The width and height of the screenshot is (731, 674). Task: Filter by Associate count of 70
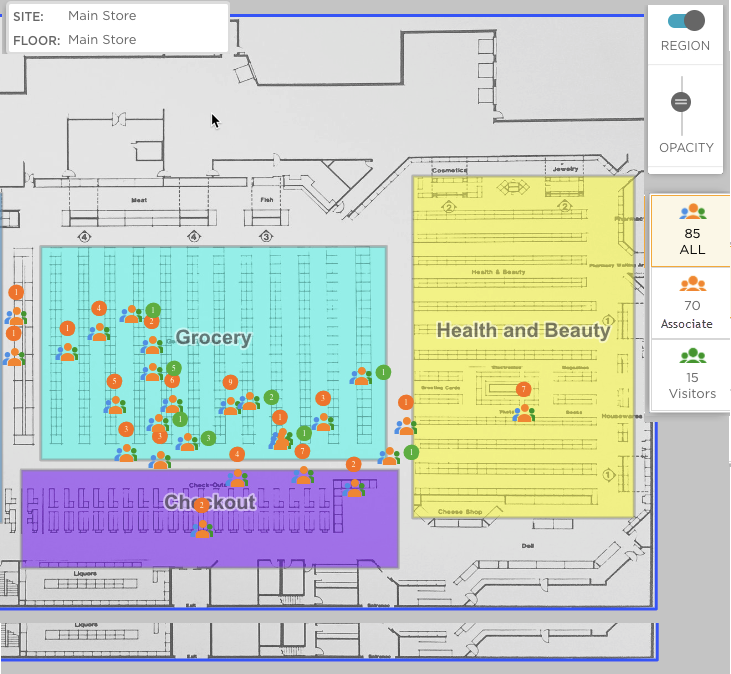(692, 304)
